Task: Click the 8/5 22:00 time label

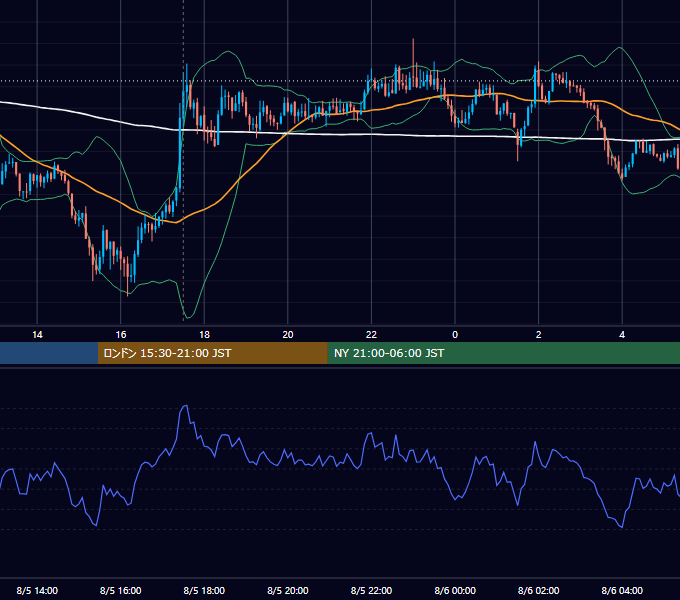Action: (x=371, y=590)
